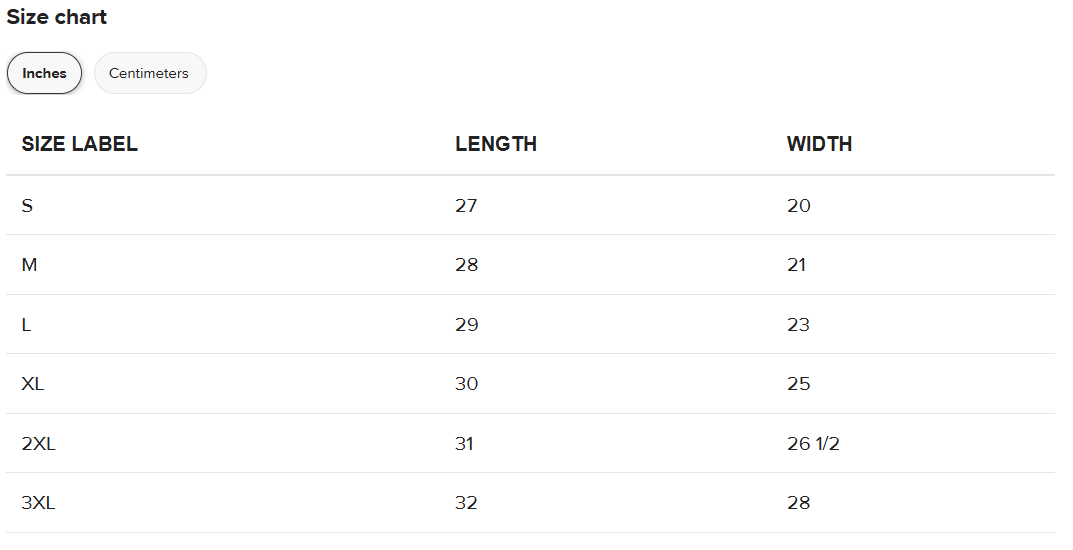This screenshot has height=550, width=1073.
Task: Click the length value 29
Action: coord(466,325)
